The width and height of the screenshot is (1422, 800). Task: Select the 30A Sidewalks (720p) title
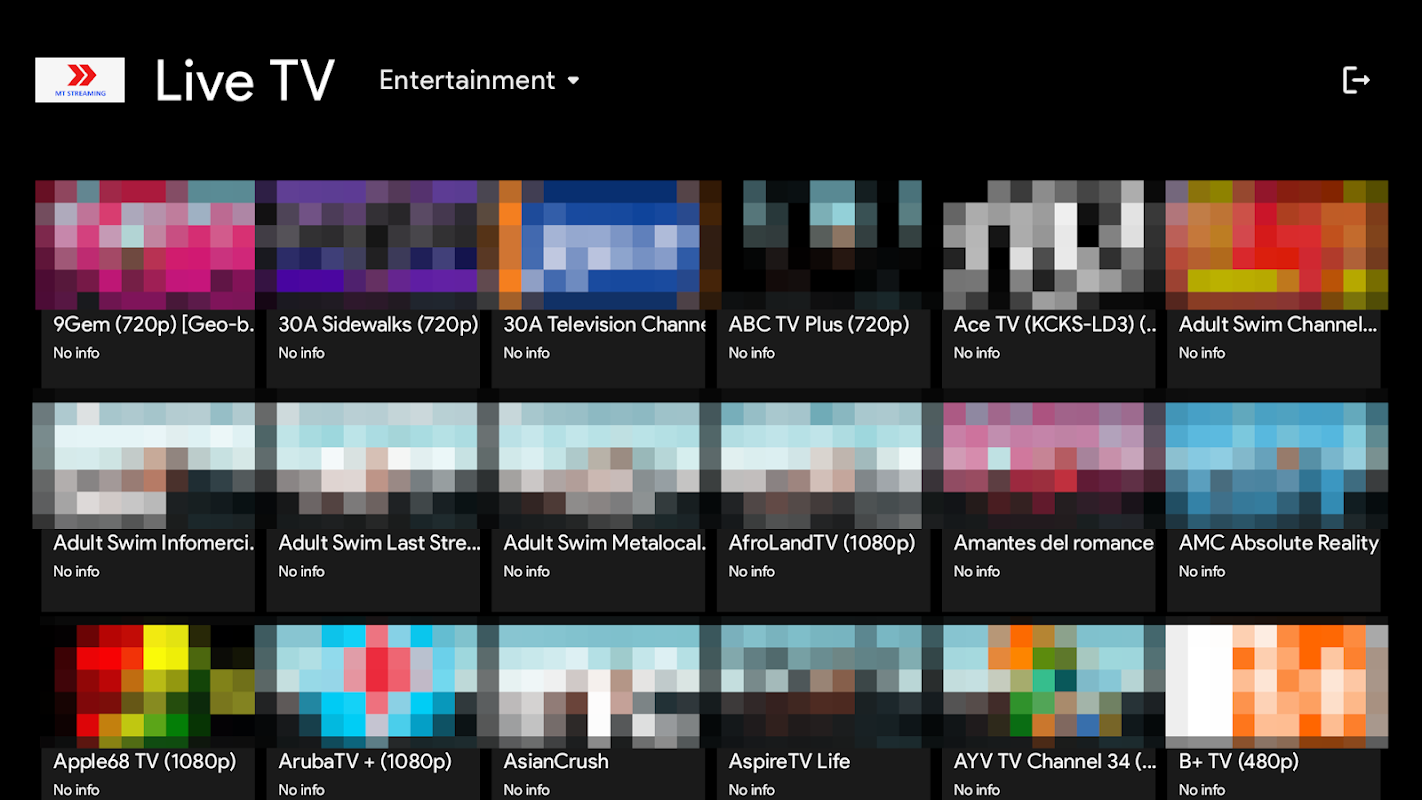(x=379, y=324)
